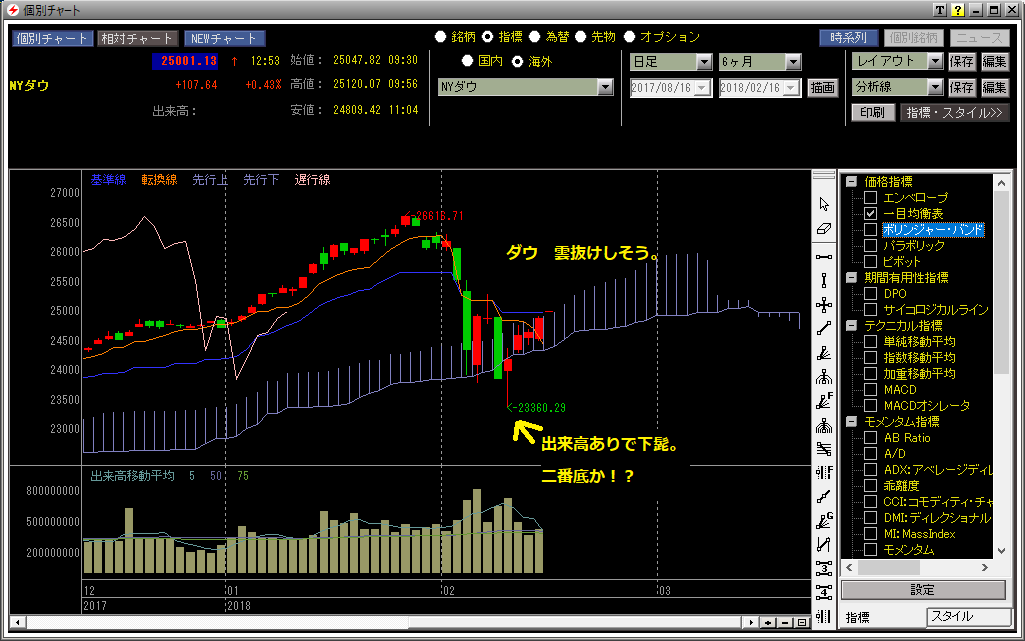Image resolution: width=1025 pixels, height=641 pixels.
Task: Select the arrow pointer tool
Action: point(824,205)
